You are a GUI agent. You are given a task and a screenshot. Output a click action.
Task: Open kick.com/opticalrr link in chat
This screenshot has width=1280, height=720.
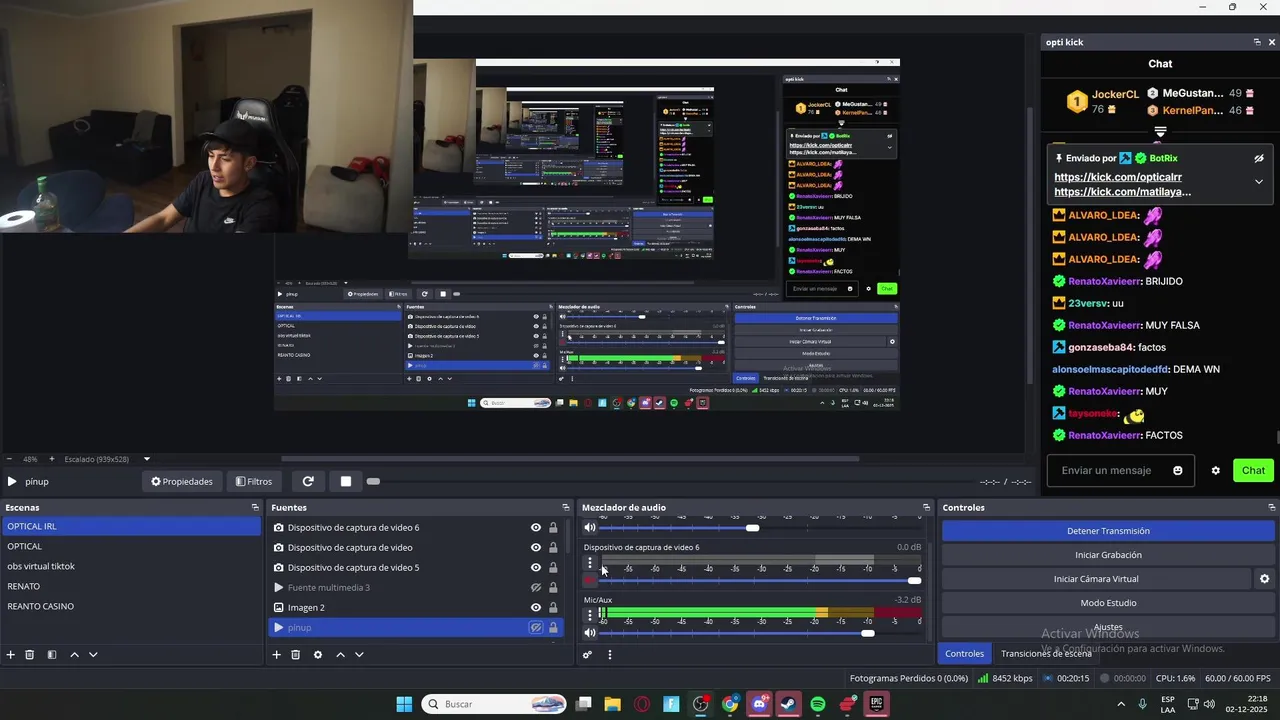(x=1118, y=177)
